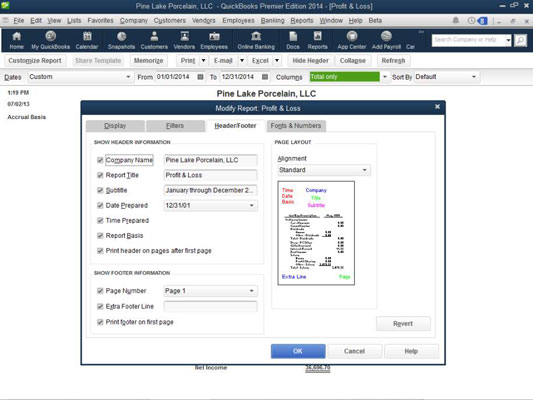The height and width of the screenshot is (400, 533).
Task: Uncheck the Company Name checkbox
Action: click(x=100, y=160)
